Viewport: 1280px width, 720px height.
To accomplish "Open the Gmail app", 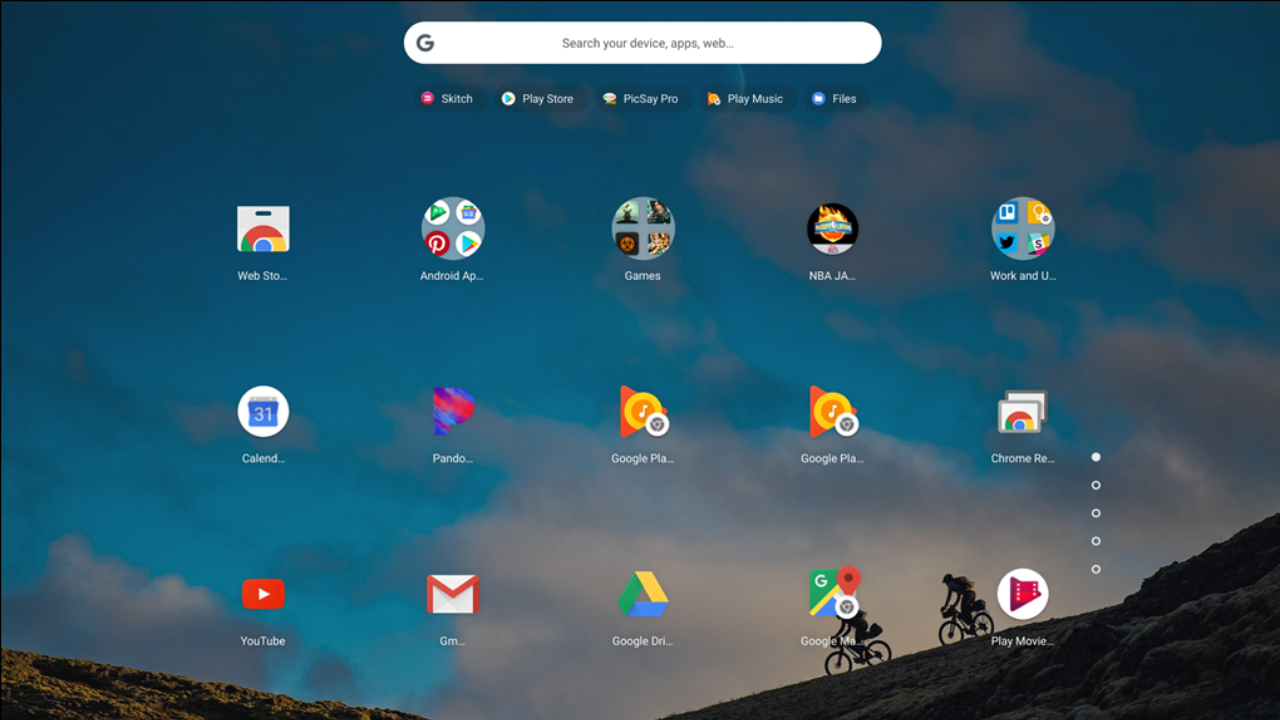I will point(453,594).
